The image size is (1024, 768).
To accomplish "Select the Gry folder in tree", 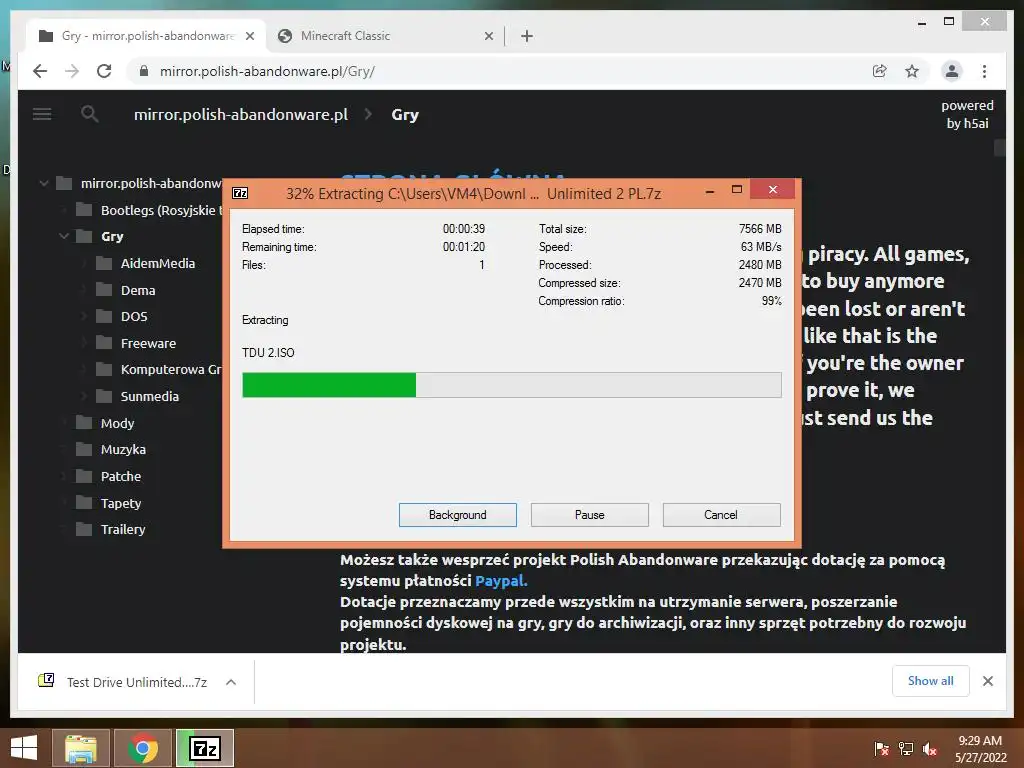I will point(112,236).
